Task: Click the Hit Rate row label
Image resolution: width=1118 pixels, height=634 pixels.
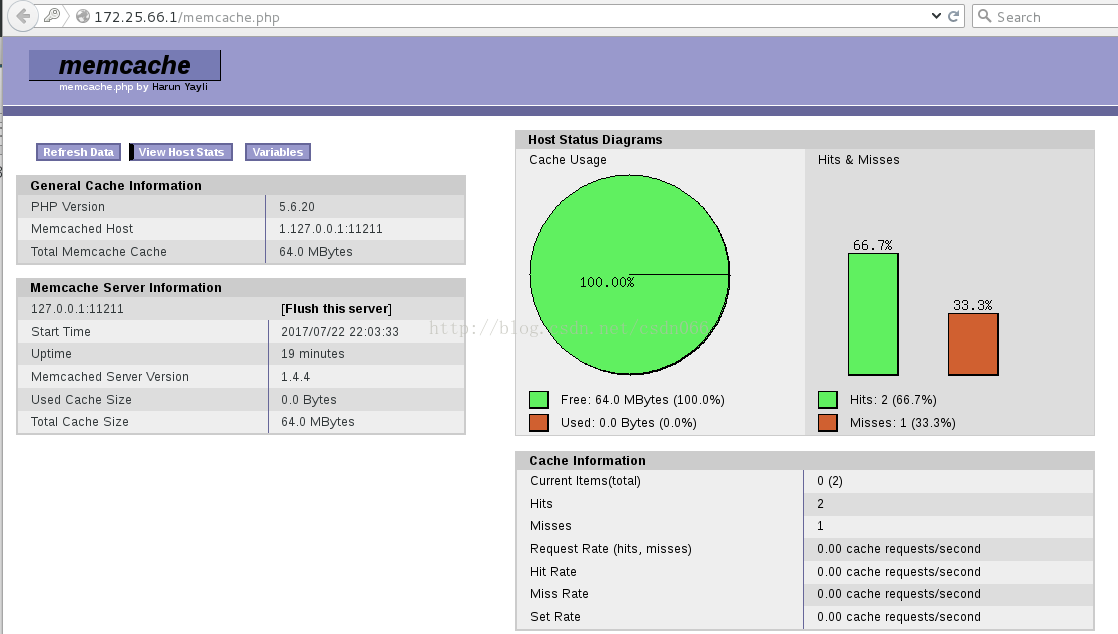Action: pos(553,571)
